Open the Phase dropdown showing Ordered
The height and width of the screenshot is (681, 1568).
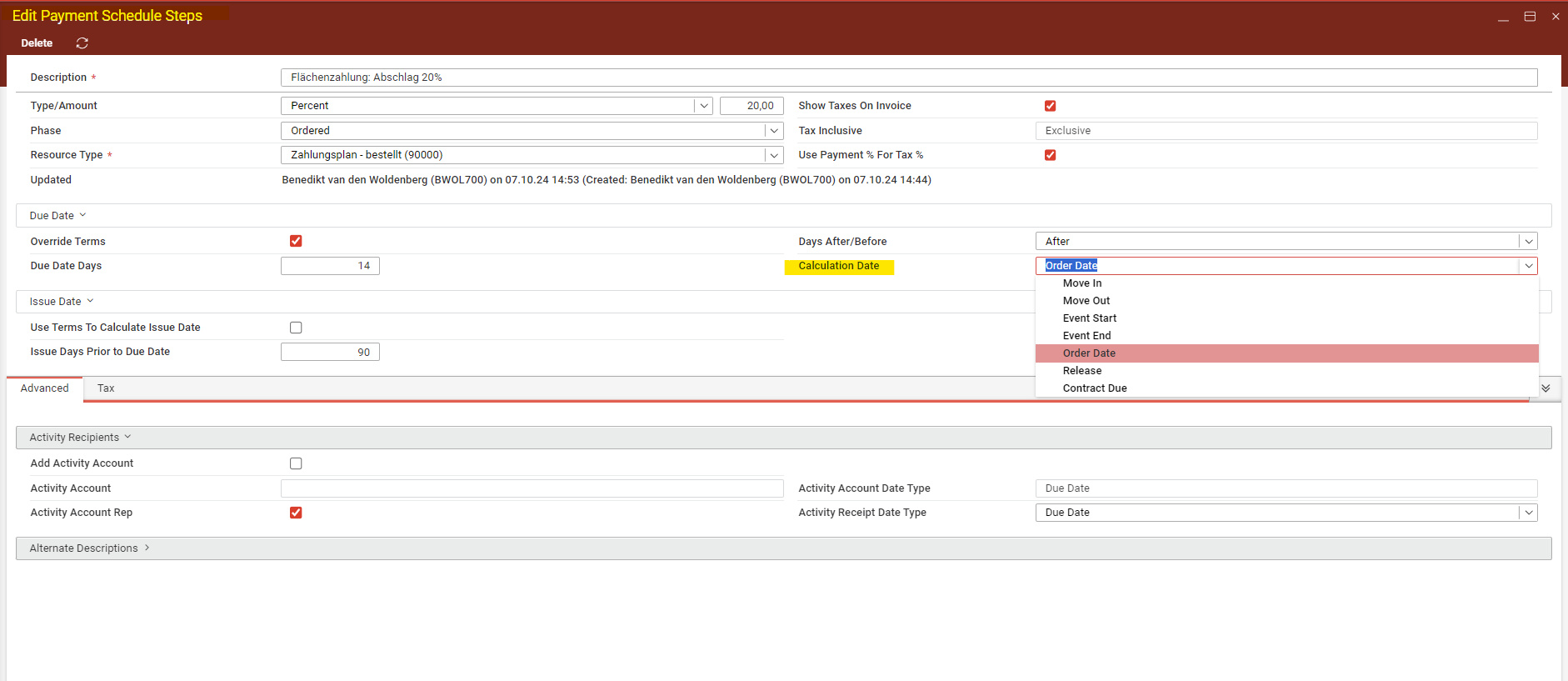[x=774, y=131]
